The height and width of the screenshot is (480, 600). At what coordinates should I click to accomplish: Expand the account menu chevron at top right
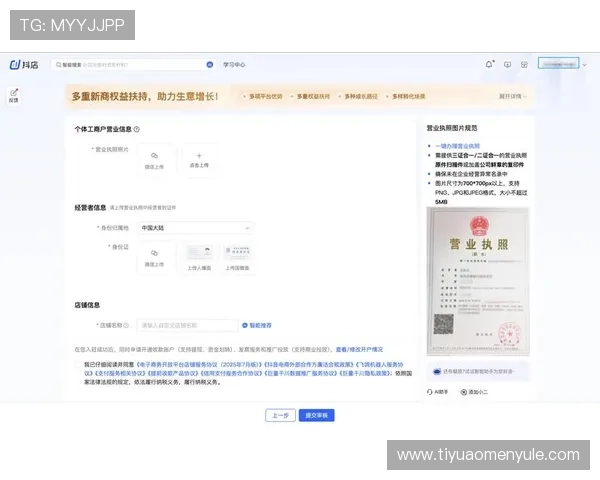(x=585, y=65)
